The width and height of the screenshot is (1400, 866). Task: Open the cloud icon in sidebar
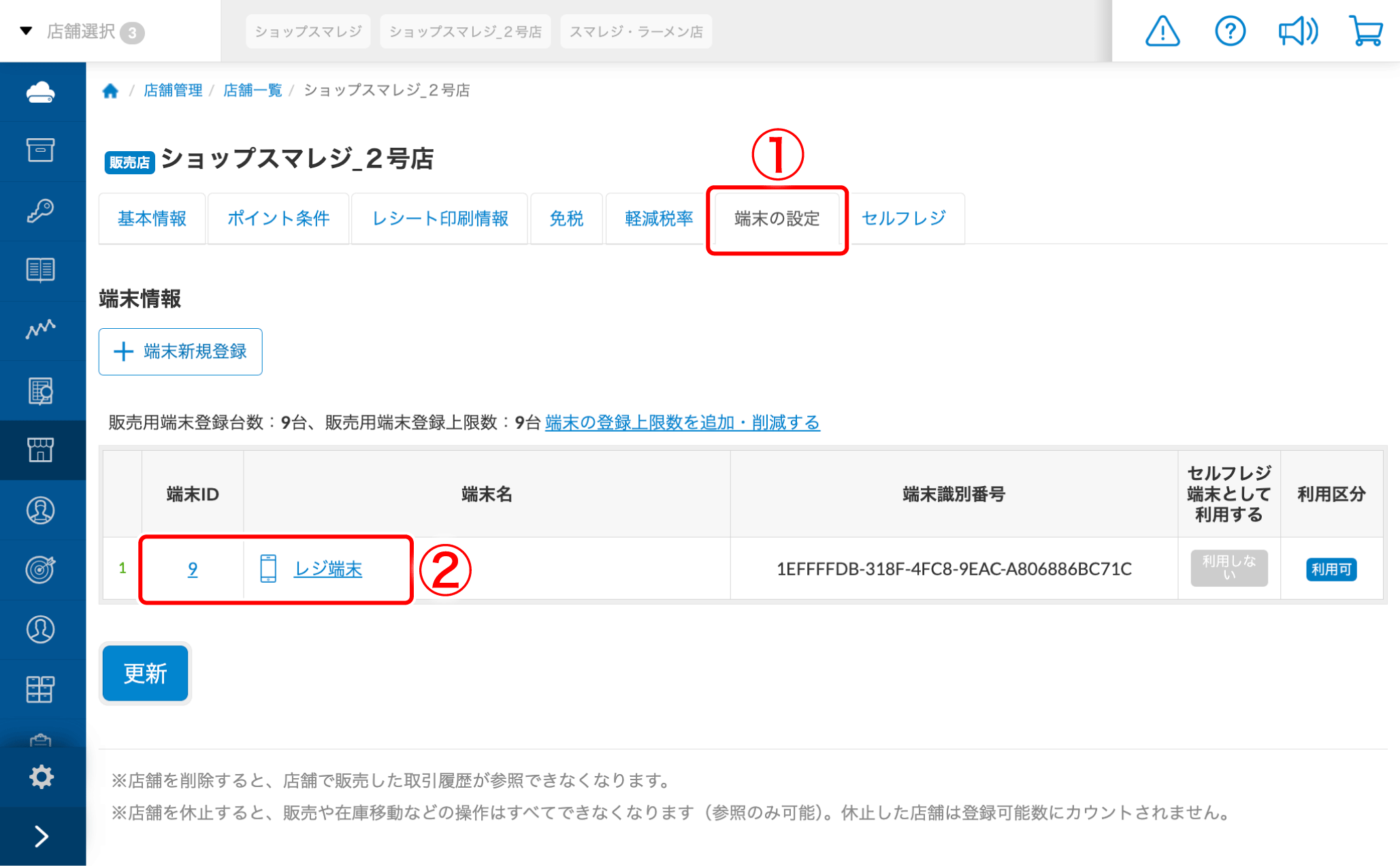click(41, 92)
